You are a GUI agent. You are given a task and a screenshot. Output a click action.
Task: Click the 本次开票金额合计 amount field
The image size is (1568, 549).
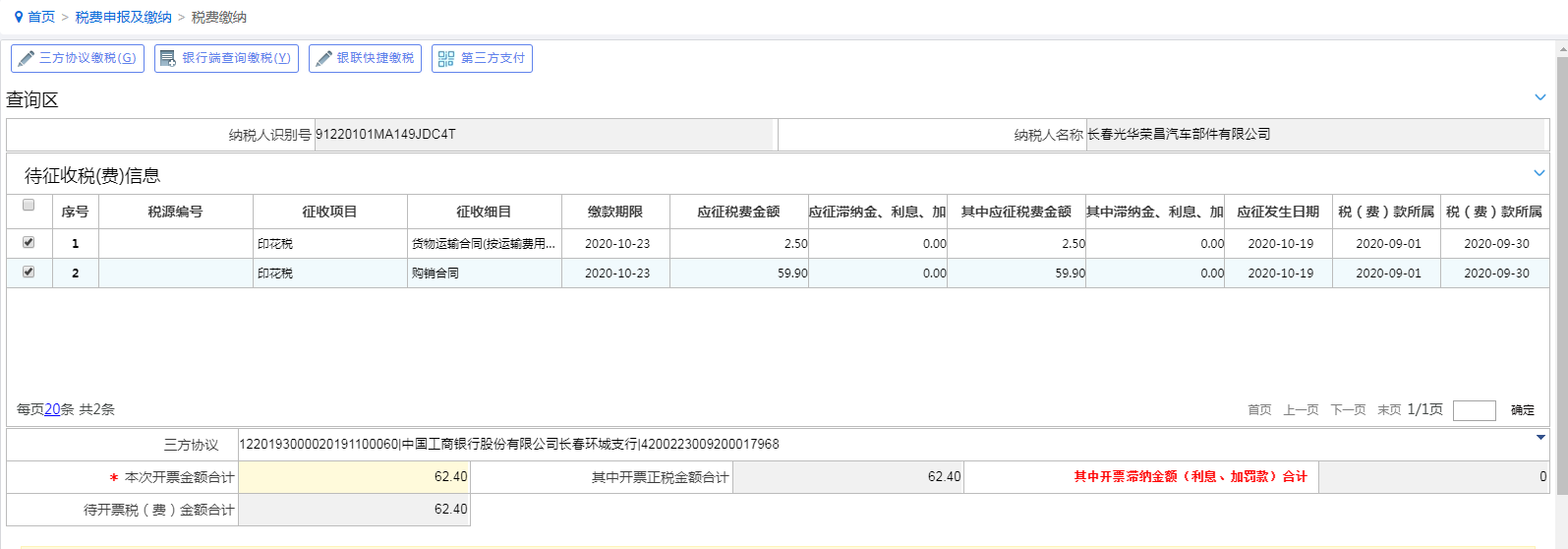pos(355,477)
